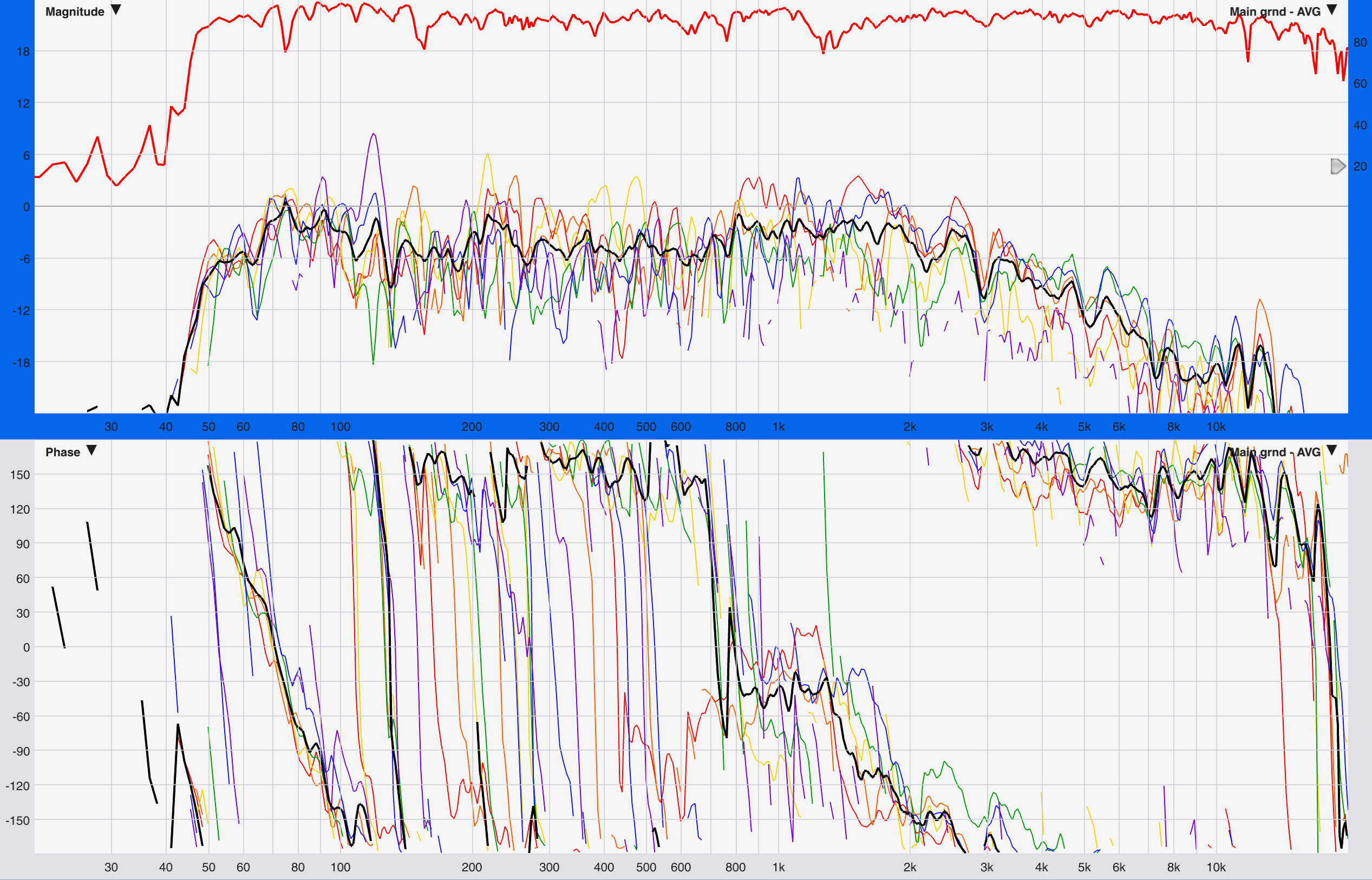This screenshot has height=880, width=1372.
Task: Click the 40 label on right coherence axis
Action: coord(1360,125)
